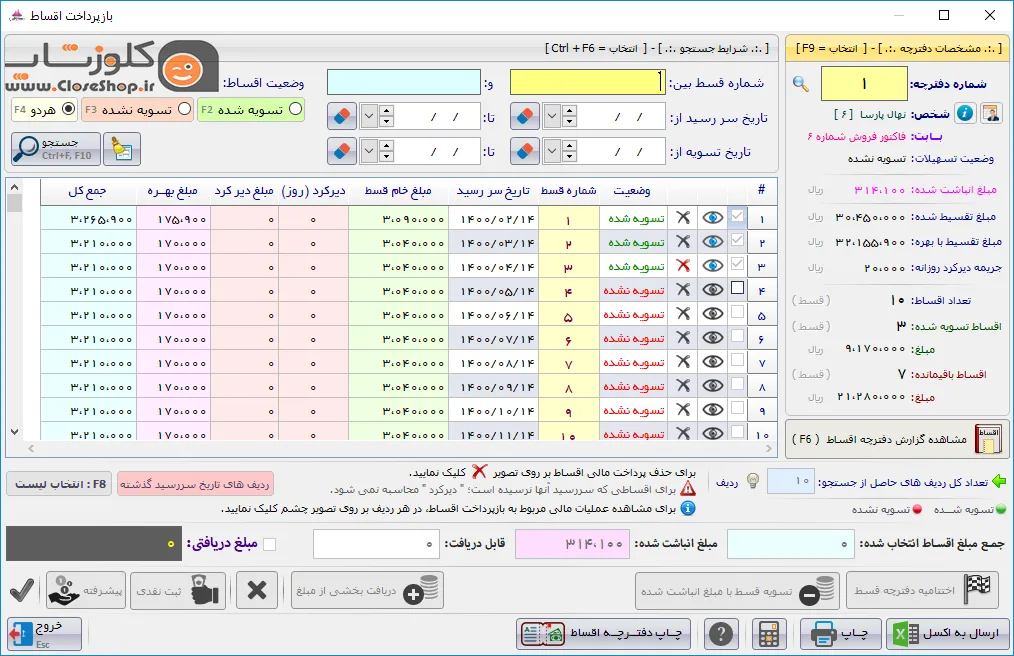
Task: Open due date to dropdown arrow
Action: coord(369,116)
